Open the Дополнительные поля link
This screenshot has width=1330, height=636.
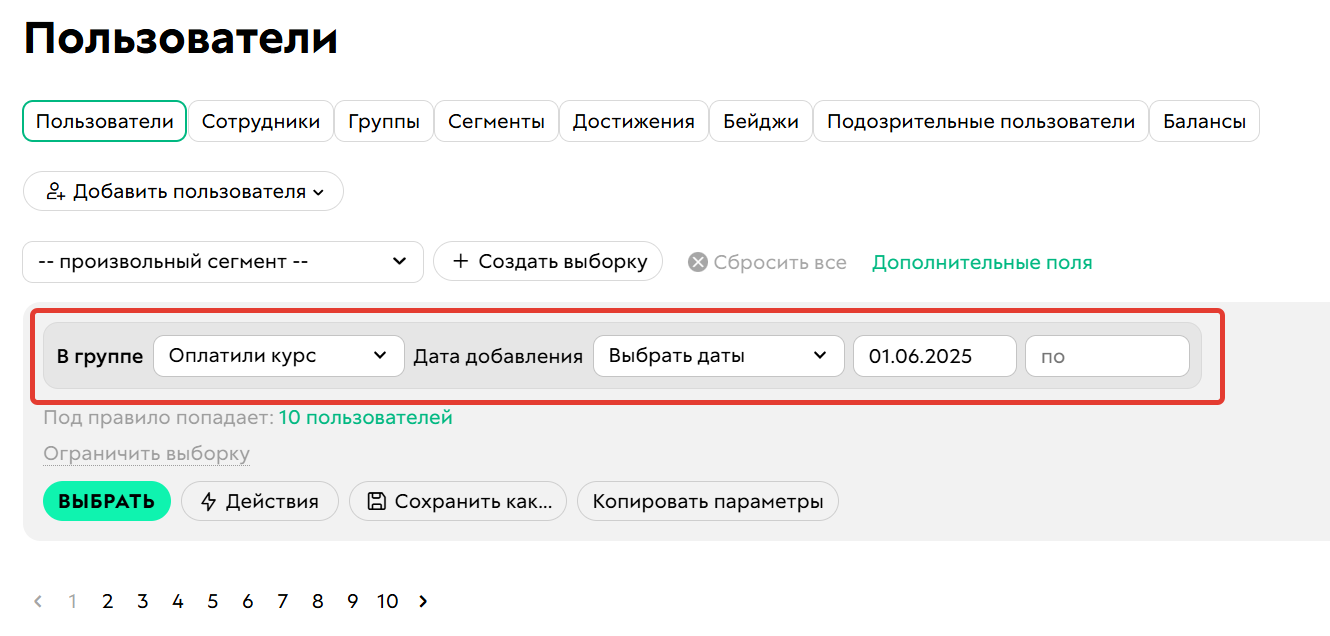click(982, 262)
